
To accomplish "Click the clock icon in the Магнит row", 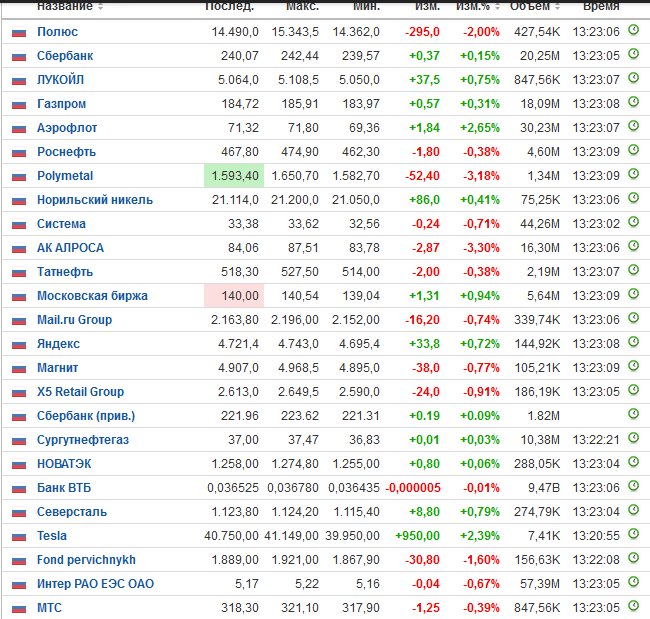I will tap(633, 366).
